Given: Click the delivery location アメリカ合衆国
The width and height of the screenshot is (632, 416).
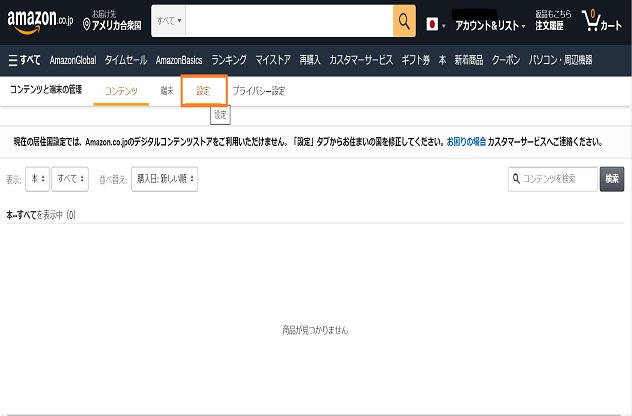Looking at the screenshot, I should (112, 21).
